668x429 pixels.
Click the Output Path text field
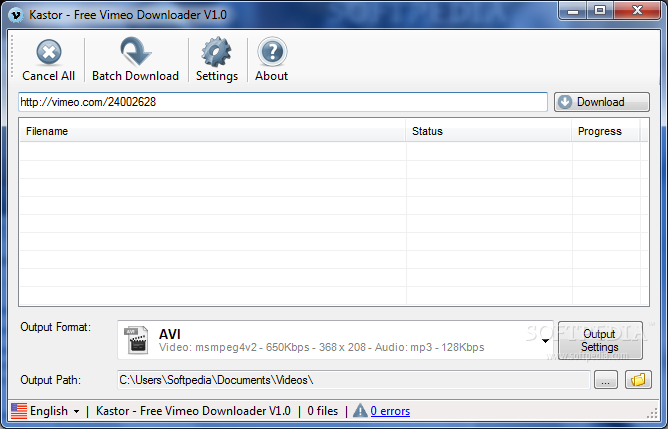(354, 380)
